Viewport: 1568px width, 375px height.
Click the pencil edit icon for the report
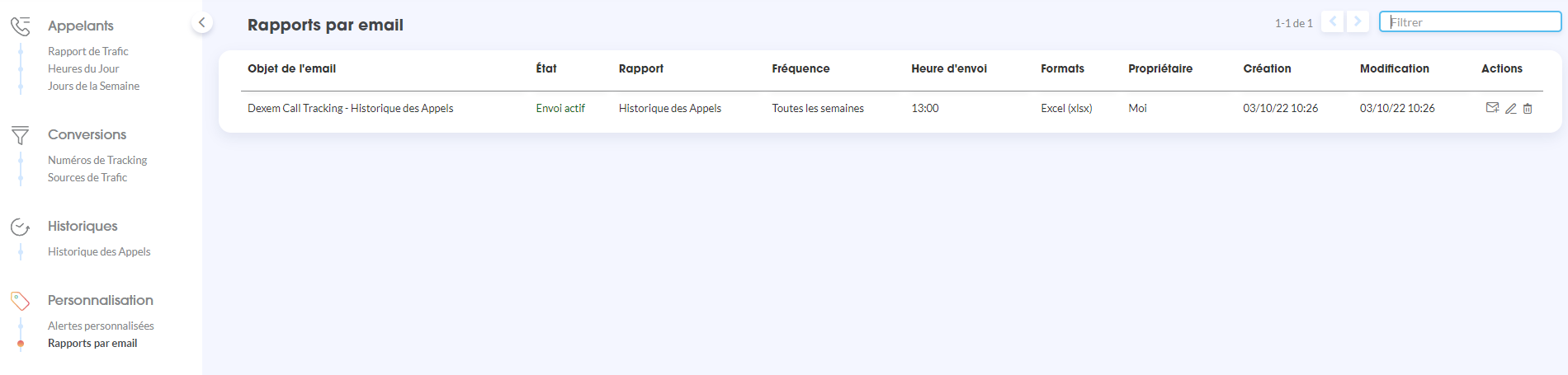[1510, 109]
